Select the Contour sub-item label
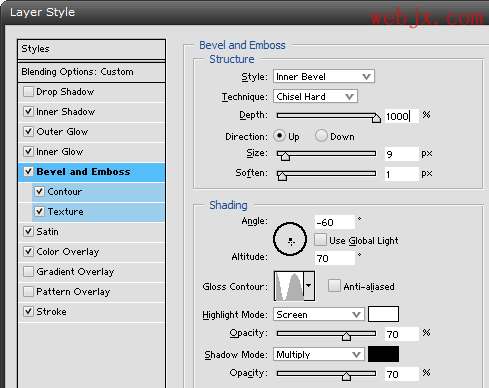Screen dimensions: 489x388 (x=65, y=192)
